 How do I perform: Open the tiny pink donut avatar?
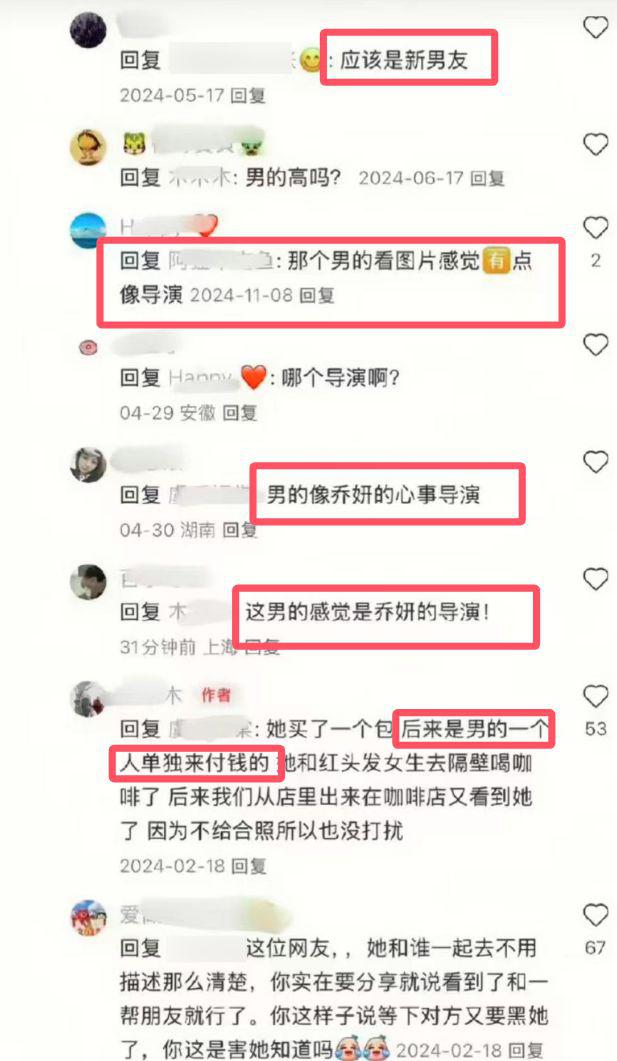(x=89, y=348)
